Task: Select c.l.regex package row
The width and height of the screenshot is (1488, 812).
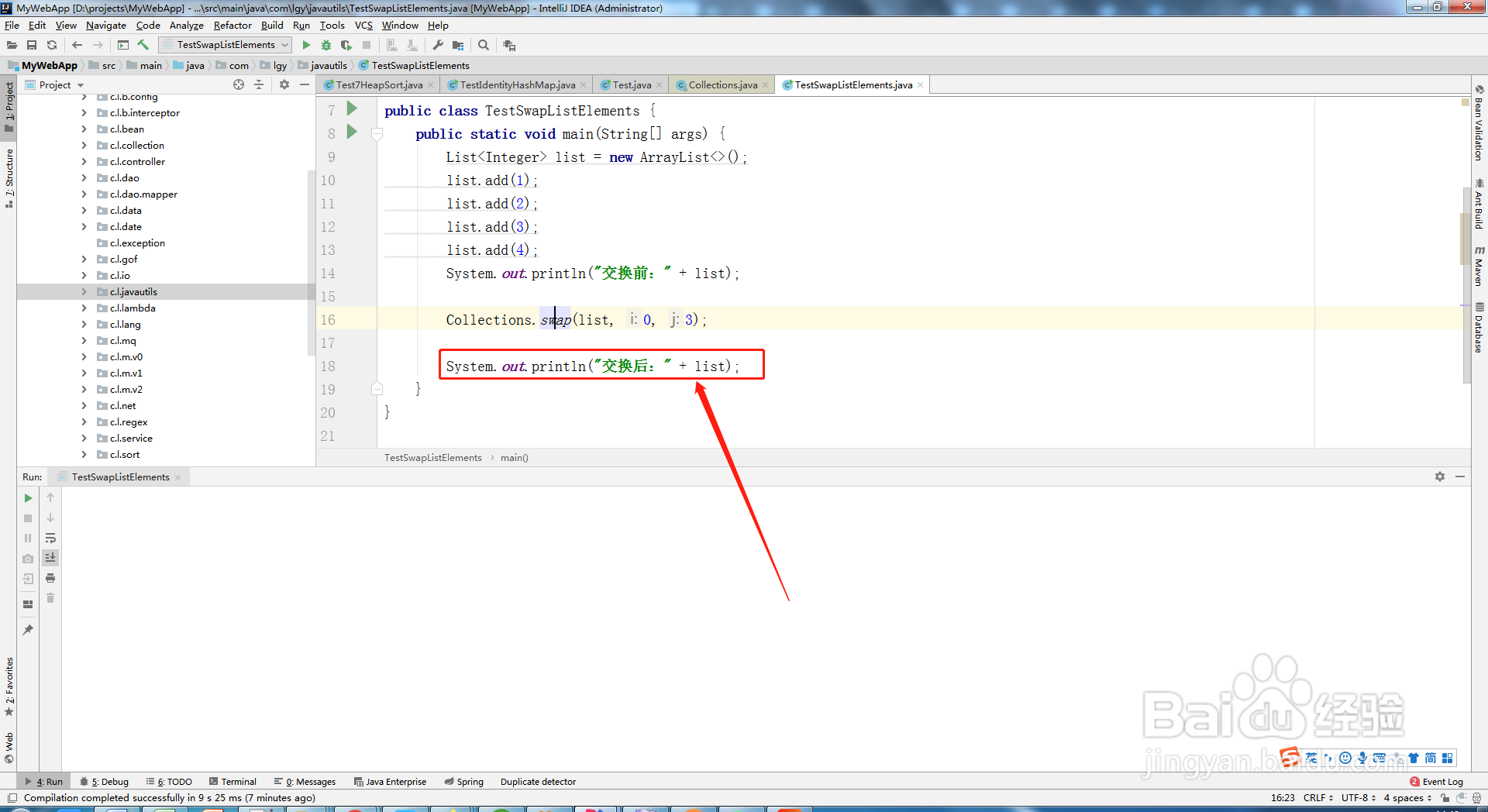Action: pyautogui.click(x=166, y=422)
